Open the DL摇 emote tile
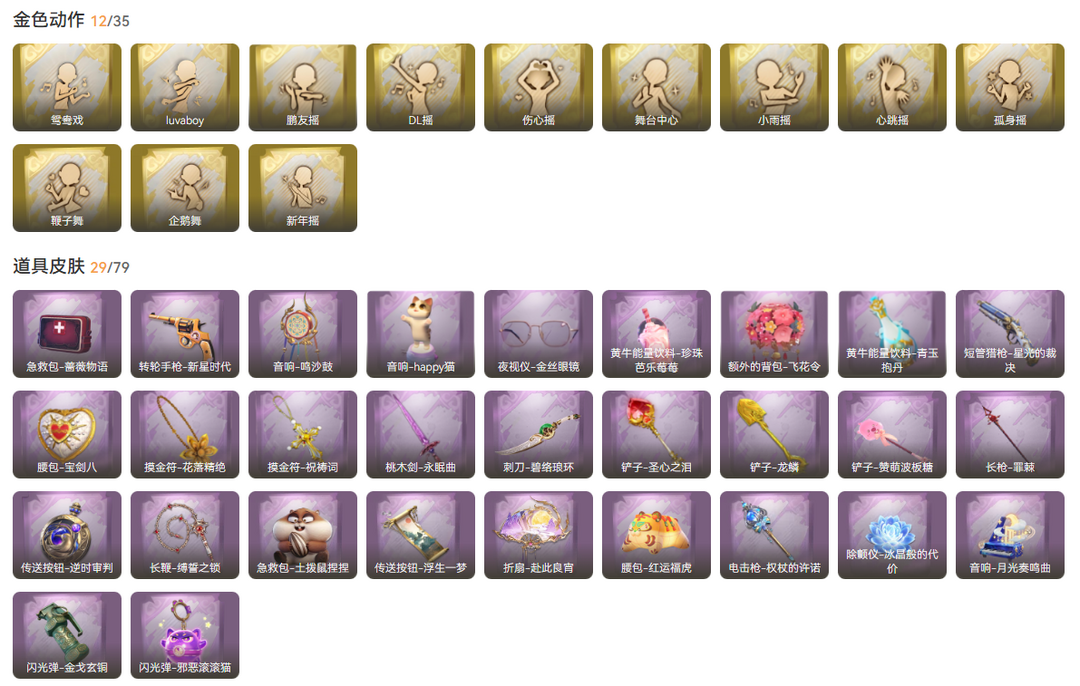The width and height of the screenshot is (1080, 686). pos(420,87)
